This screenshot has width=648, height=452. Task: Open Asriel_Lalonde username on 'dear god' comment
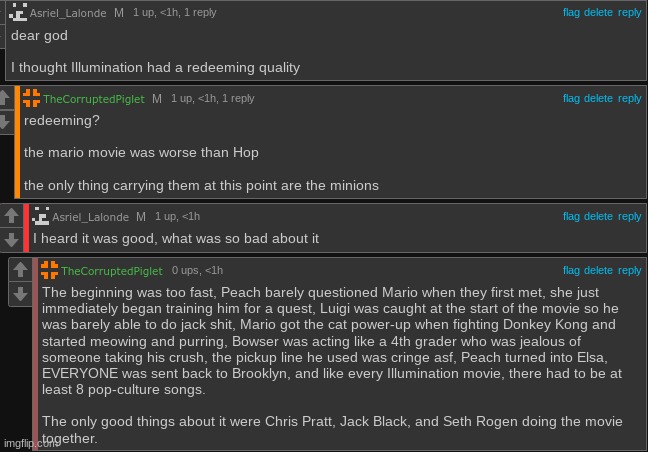(x=68, y=13)
